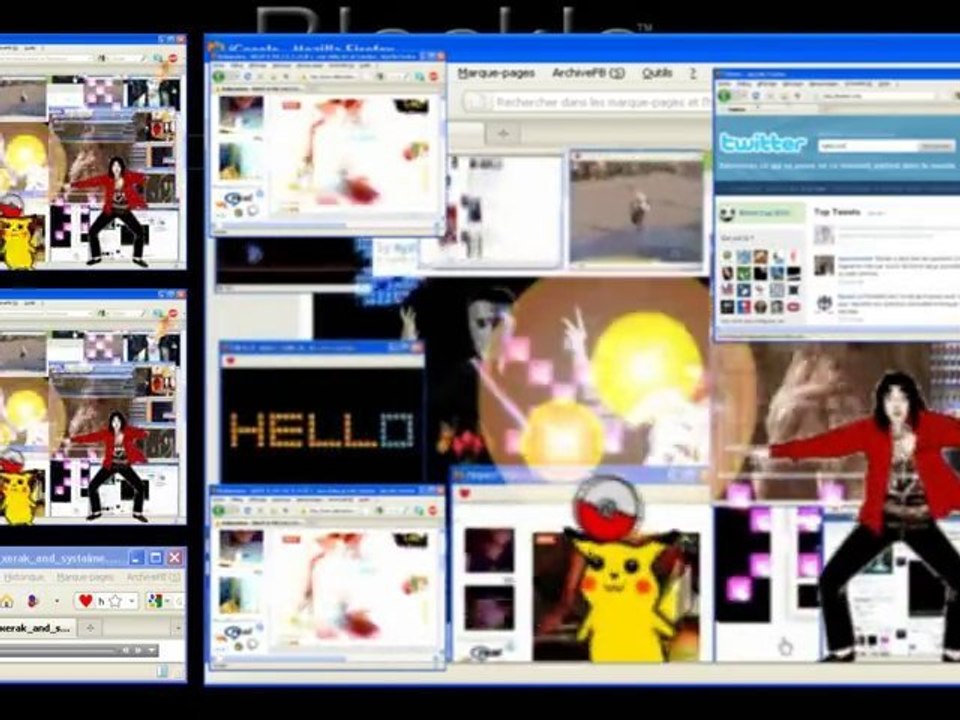This screenshot has height=720, width=960.
Task: Click the grey media player progress slider
Action: coord(58,650)
